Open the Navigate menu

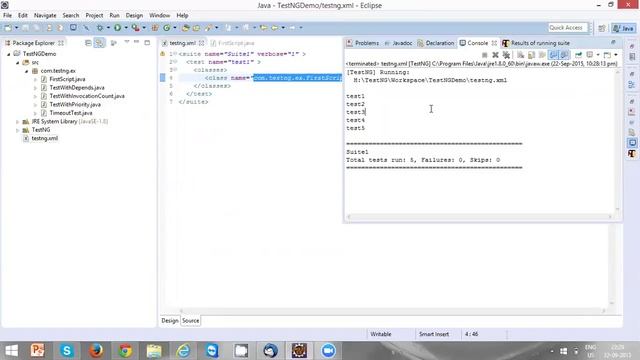45,16
